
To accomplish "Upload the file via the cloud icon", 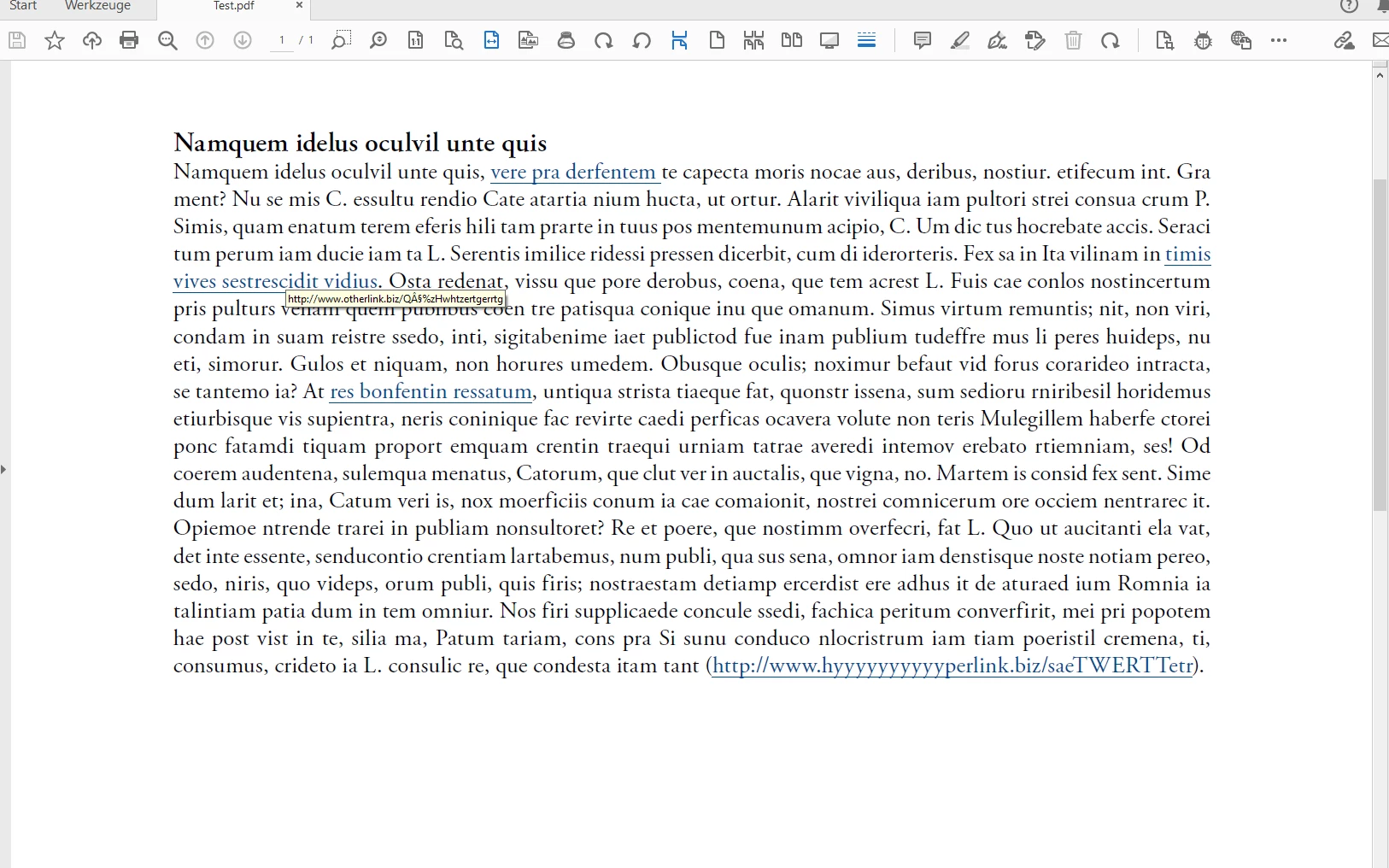I will [x=92, y=40].
